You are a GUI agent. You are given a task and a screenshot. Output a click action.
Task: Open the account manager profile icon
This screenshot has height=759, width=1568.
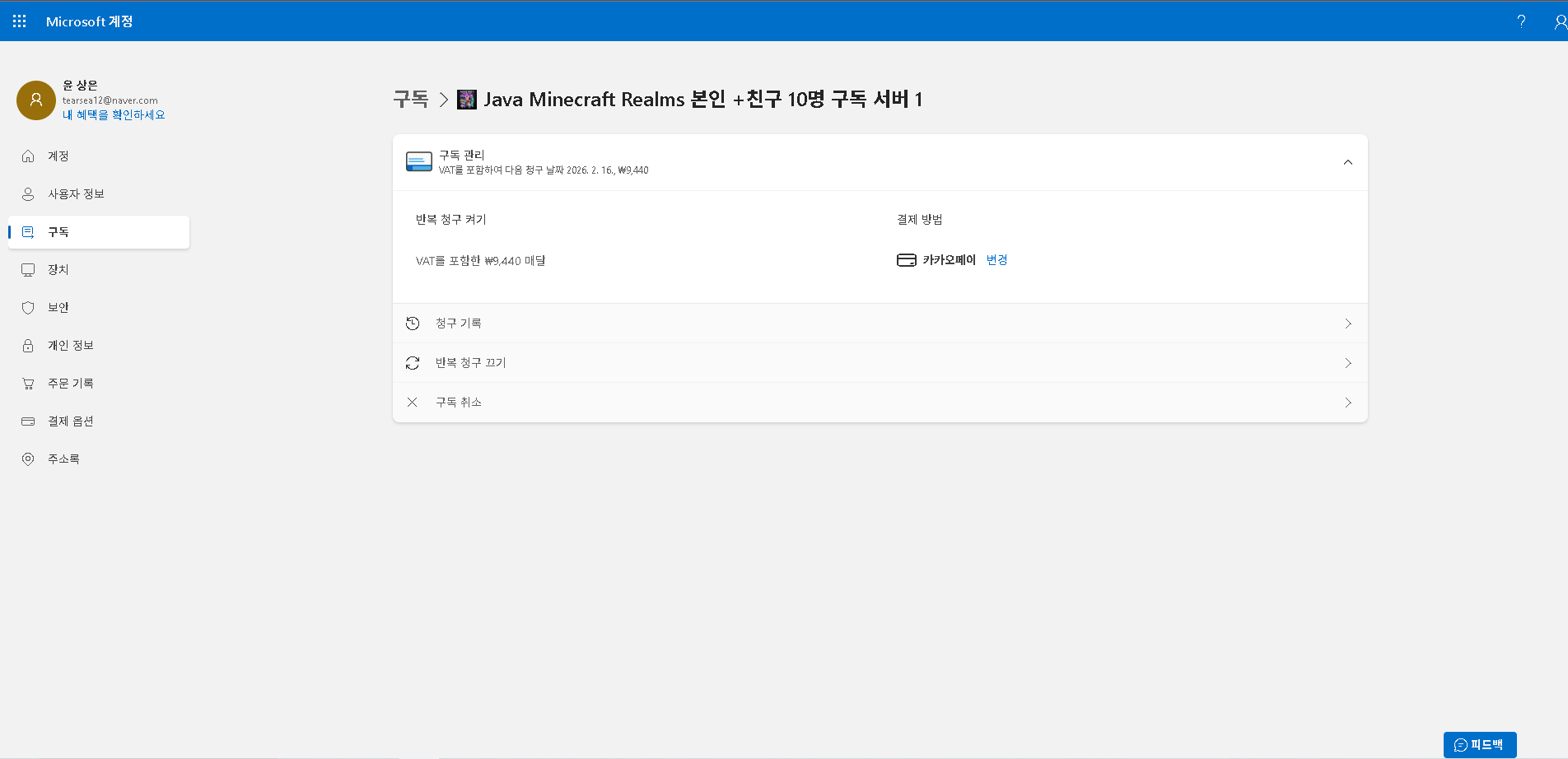1560,21
